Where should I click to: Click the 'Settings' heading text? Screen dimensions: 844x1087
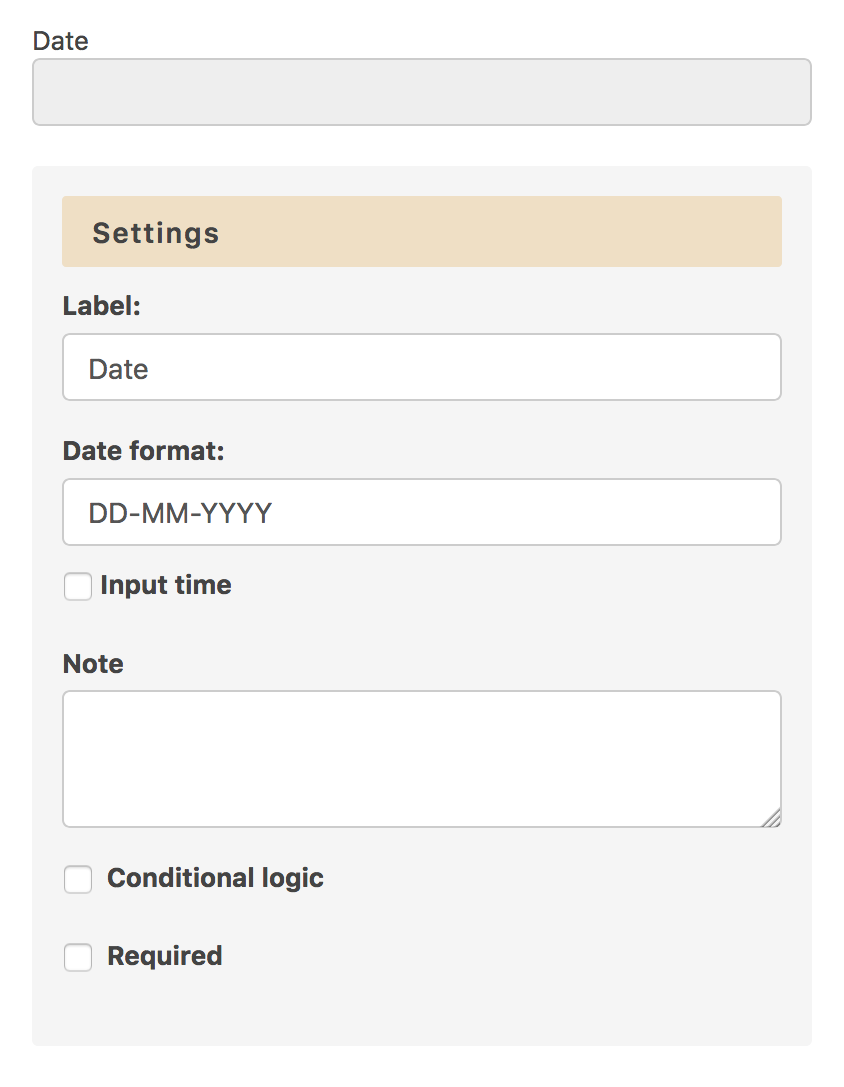pos(156,233)
